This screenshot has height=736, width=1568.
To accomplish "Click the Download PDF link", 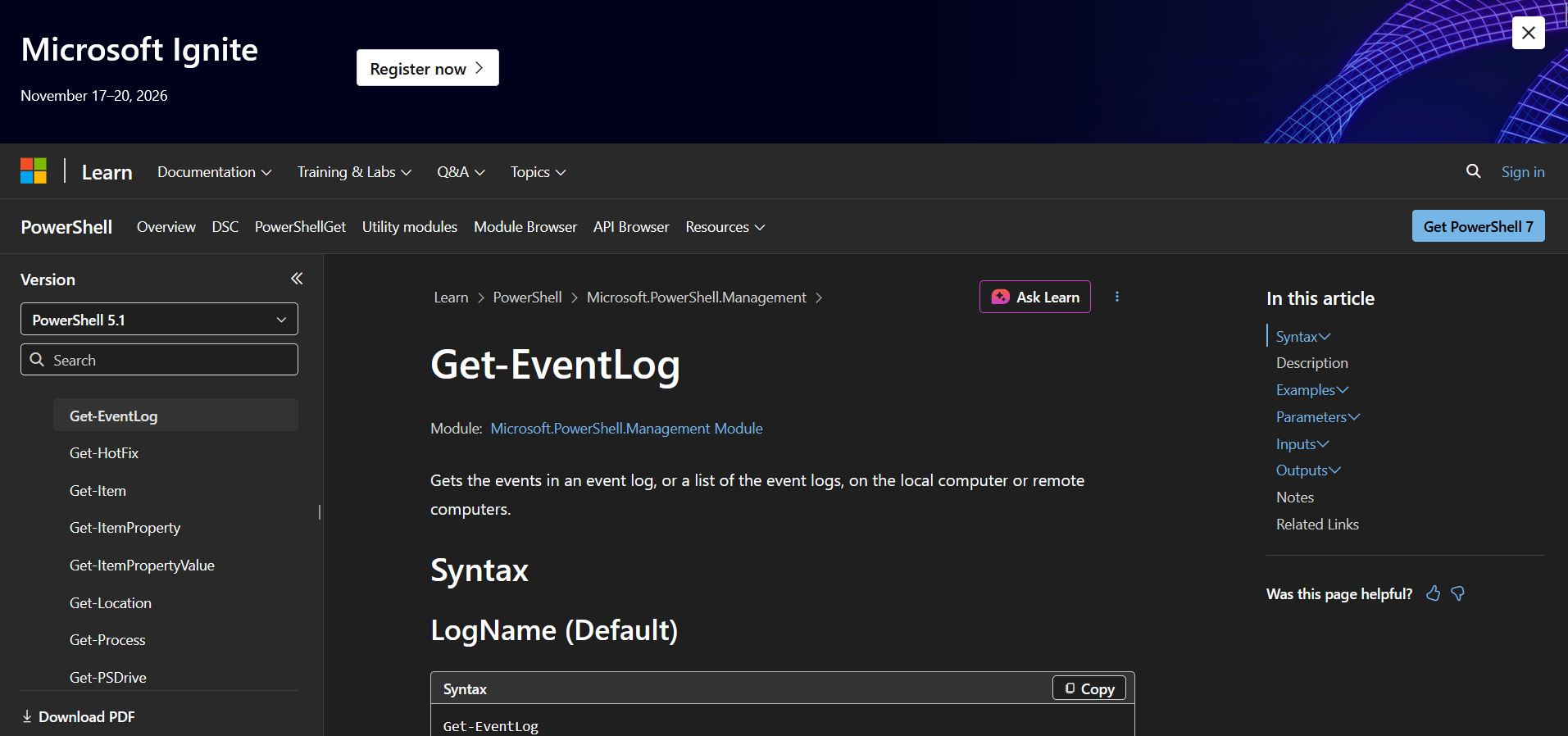I will pyautogui.click(x=78, y=716).
